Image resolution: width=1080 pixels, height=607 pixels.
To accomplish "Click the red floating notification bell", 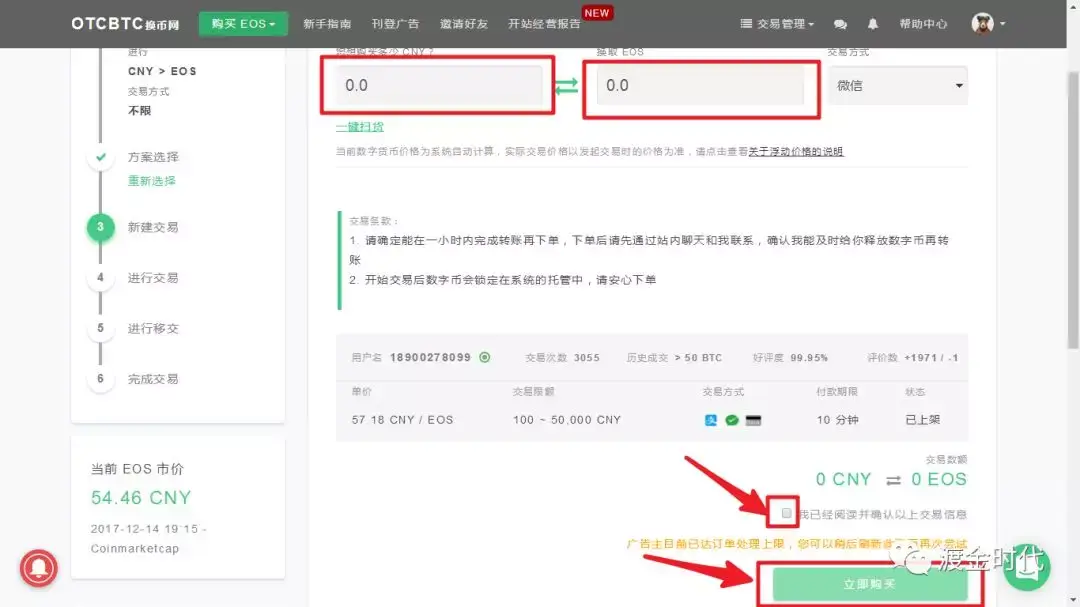I will [x=39, y=568].
